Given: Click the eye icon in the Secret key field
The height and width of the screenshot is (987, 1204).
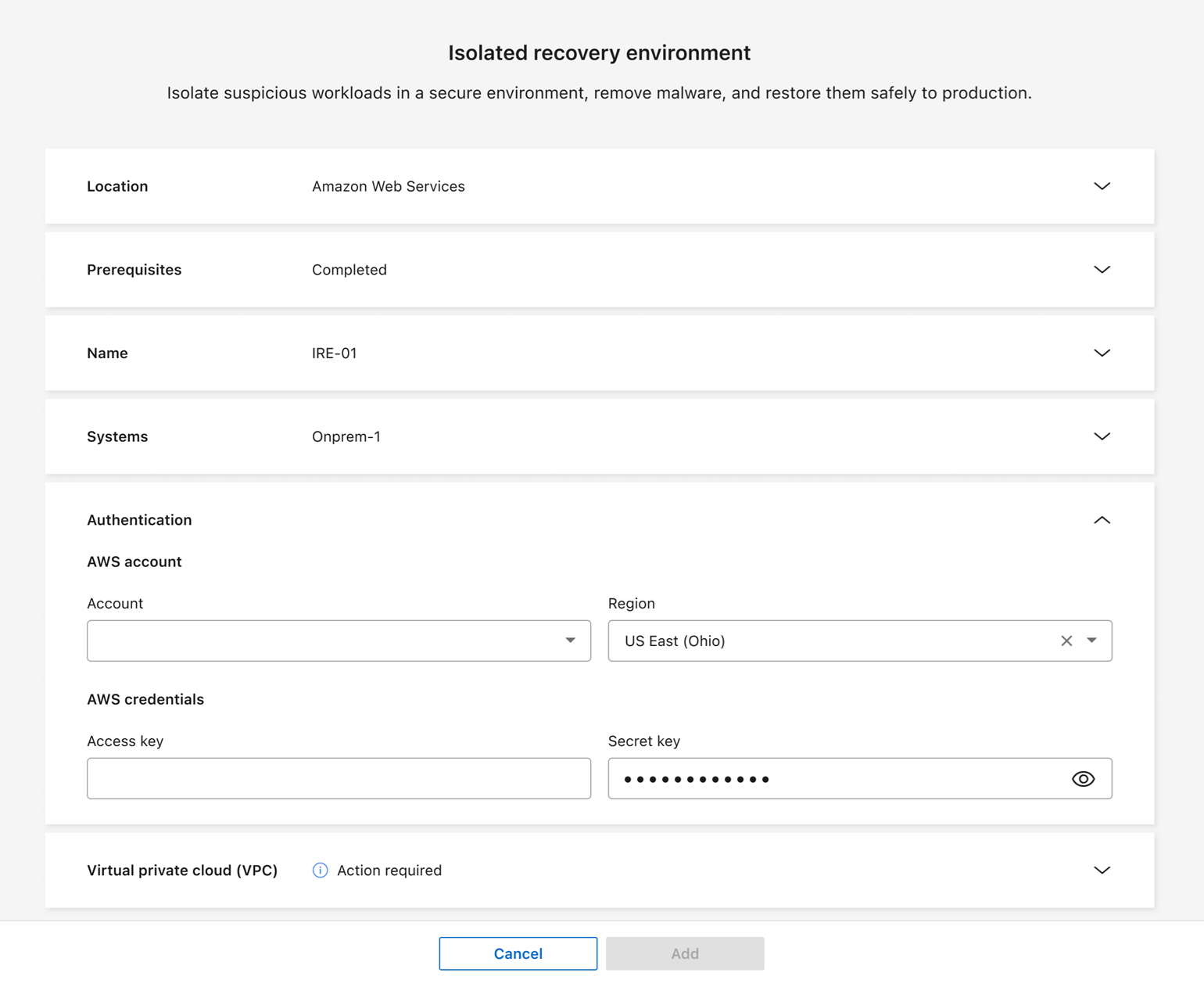Looking at the screenshot, I should (1083, 778).
